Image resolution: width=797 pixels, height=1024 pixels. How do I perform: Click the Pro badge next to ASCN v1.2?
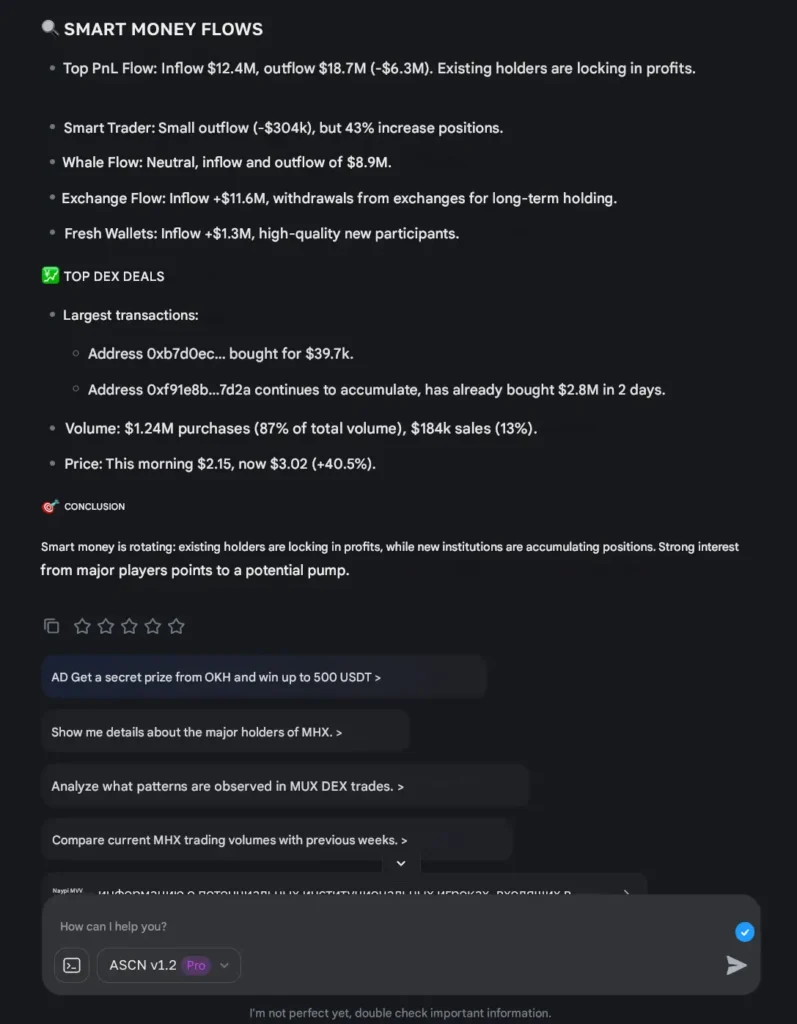(x=196, y=966)
